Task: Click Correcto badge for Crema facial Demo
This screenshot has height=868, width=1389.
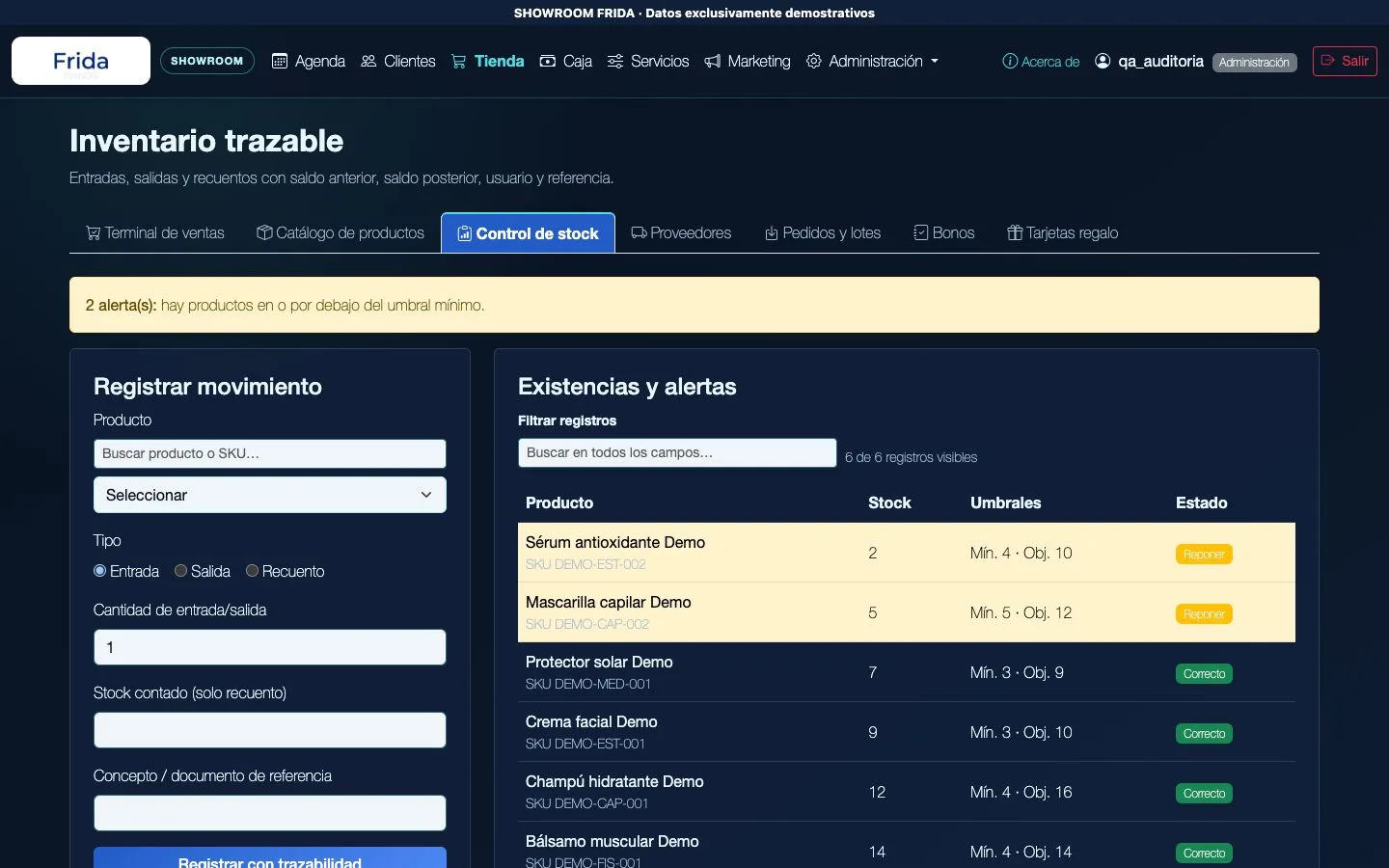Action: (1204, 734)
